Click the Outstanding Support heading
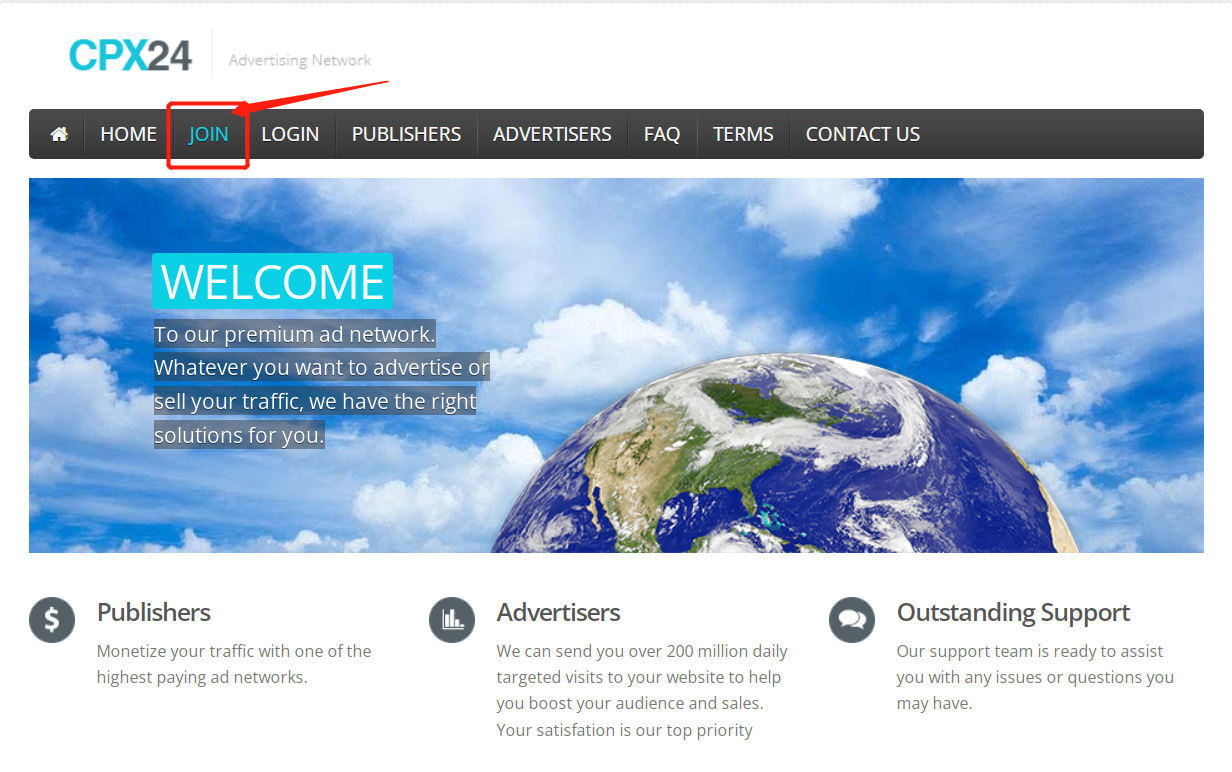The width and height of the screenshot is (1232, 772). tap(1013, 612)
